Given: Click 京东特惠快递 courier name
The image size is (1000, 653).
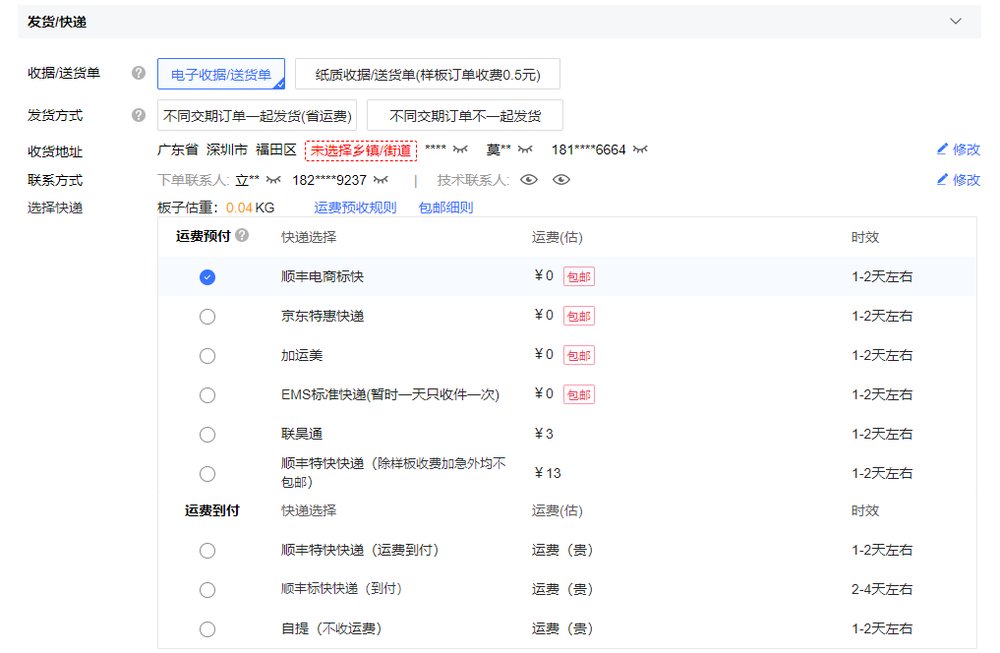Looking at the screenshot, I should [323, 316].
